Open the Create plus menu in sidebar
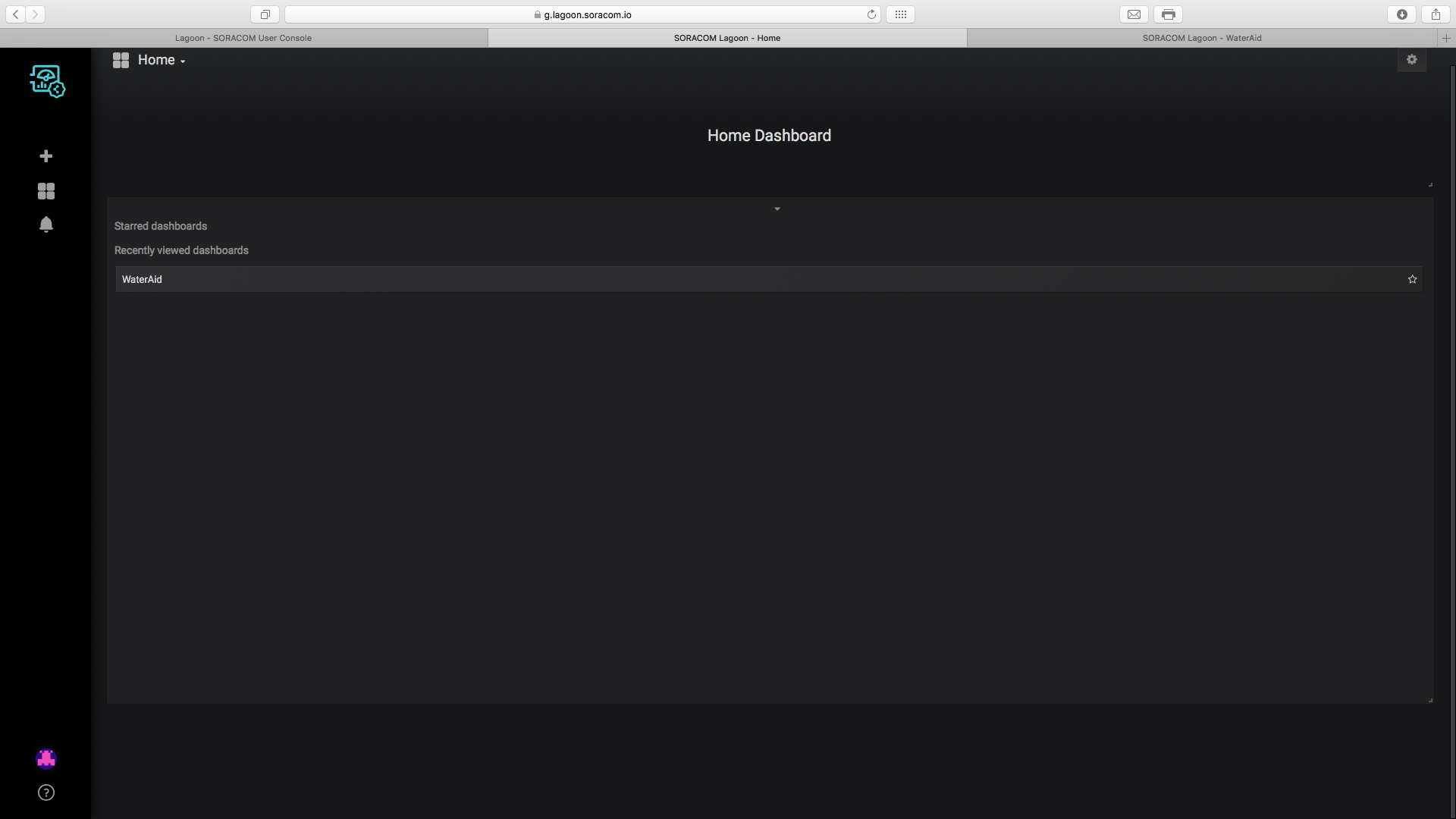Image resolution: width=1456 pixels, height=819 pixels. 46,156
